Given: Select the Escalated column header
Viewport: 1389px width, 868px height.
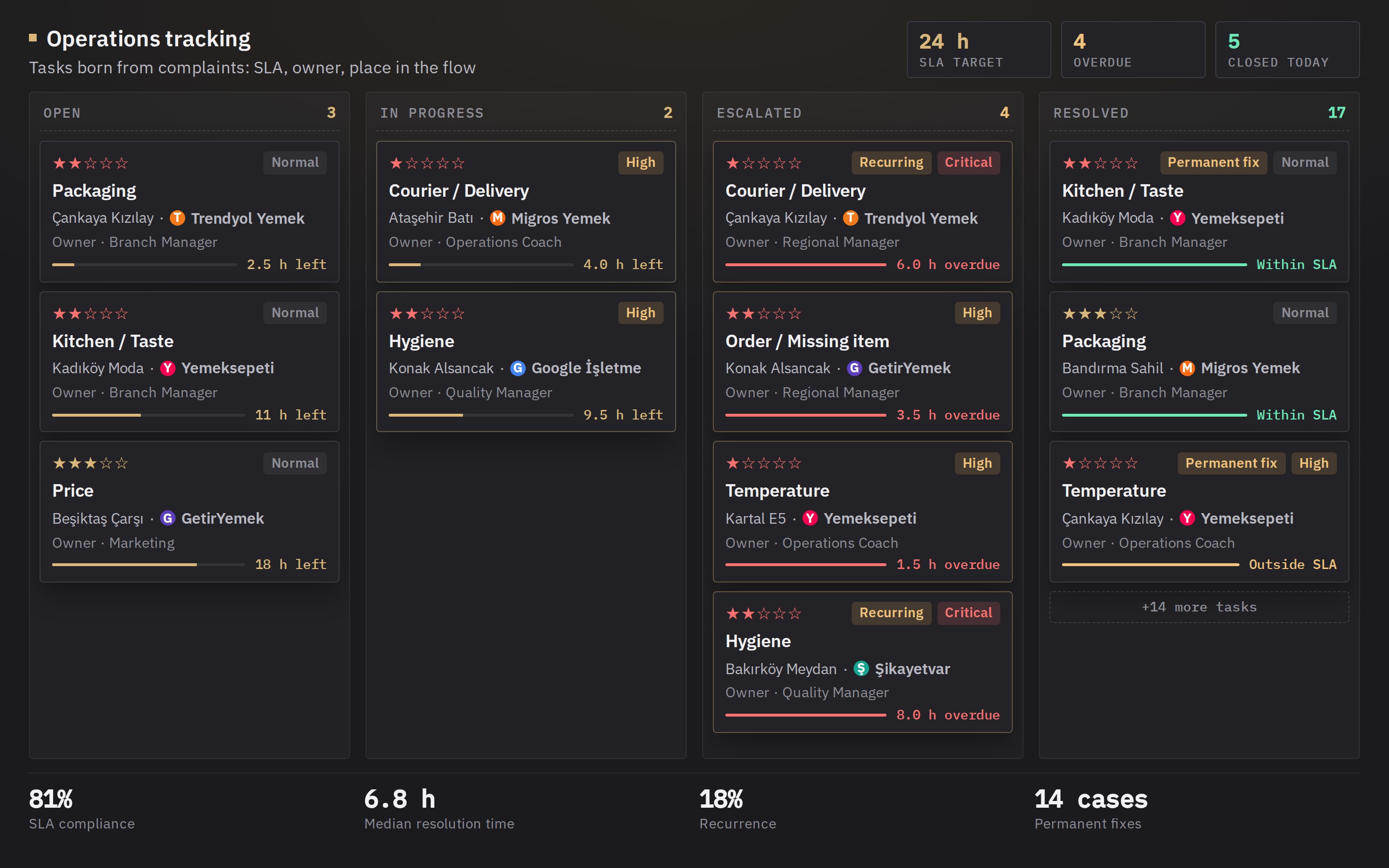Looking at the screenshot, I should coord(863,113).
